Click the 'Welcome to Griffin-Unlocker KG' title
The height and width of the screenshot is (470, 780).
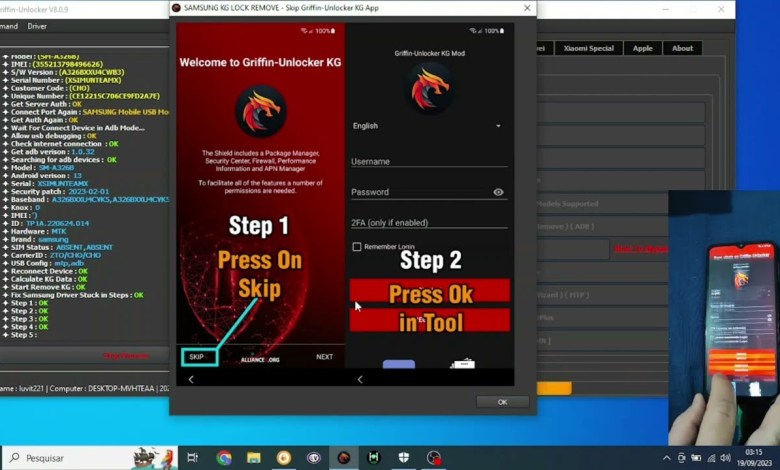260,63
